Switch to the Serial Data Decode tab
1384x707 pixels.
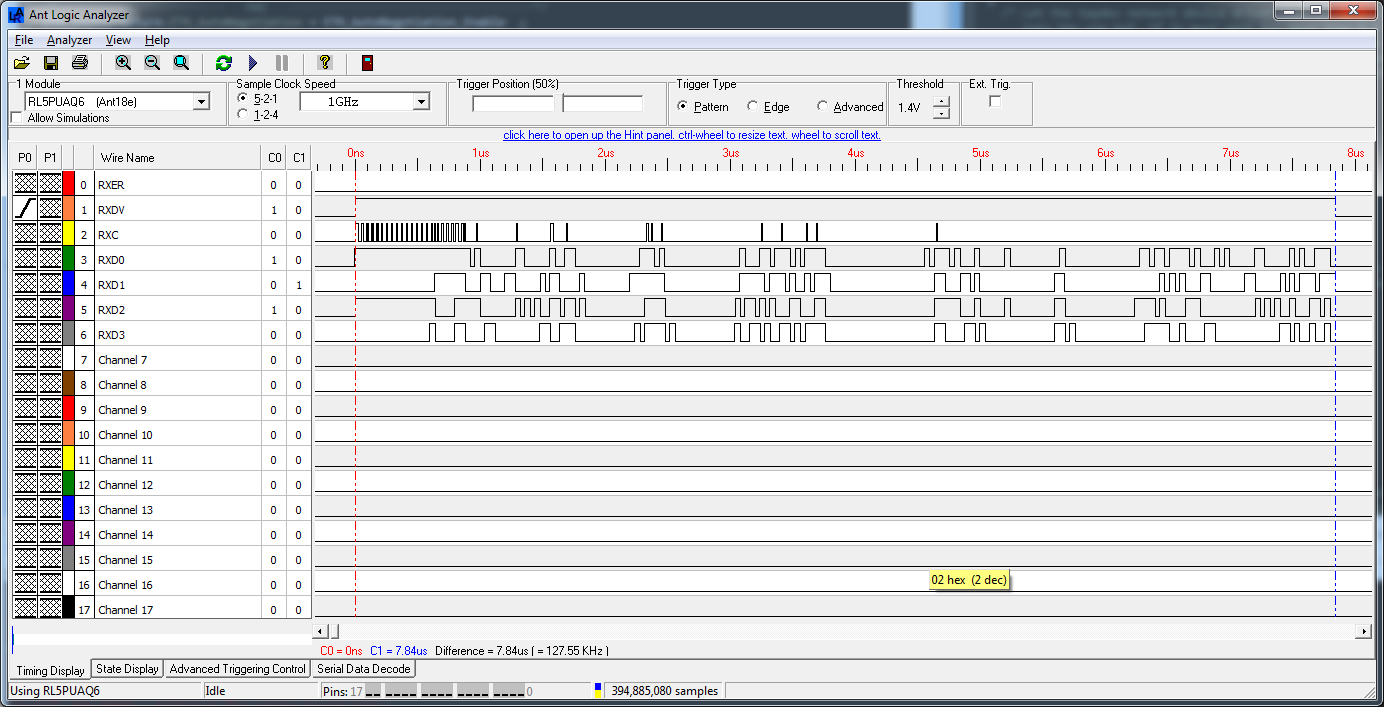coord(363,669)
